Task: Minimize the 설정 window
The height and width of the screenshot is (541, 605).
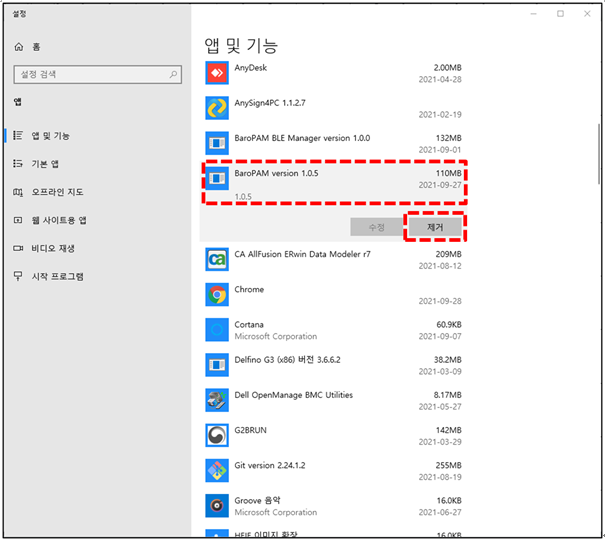Action: pos(534,14)
